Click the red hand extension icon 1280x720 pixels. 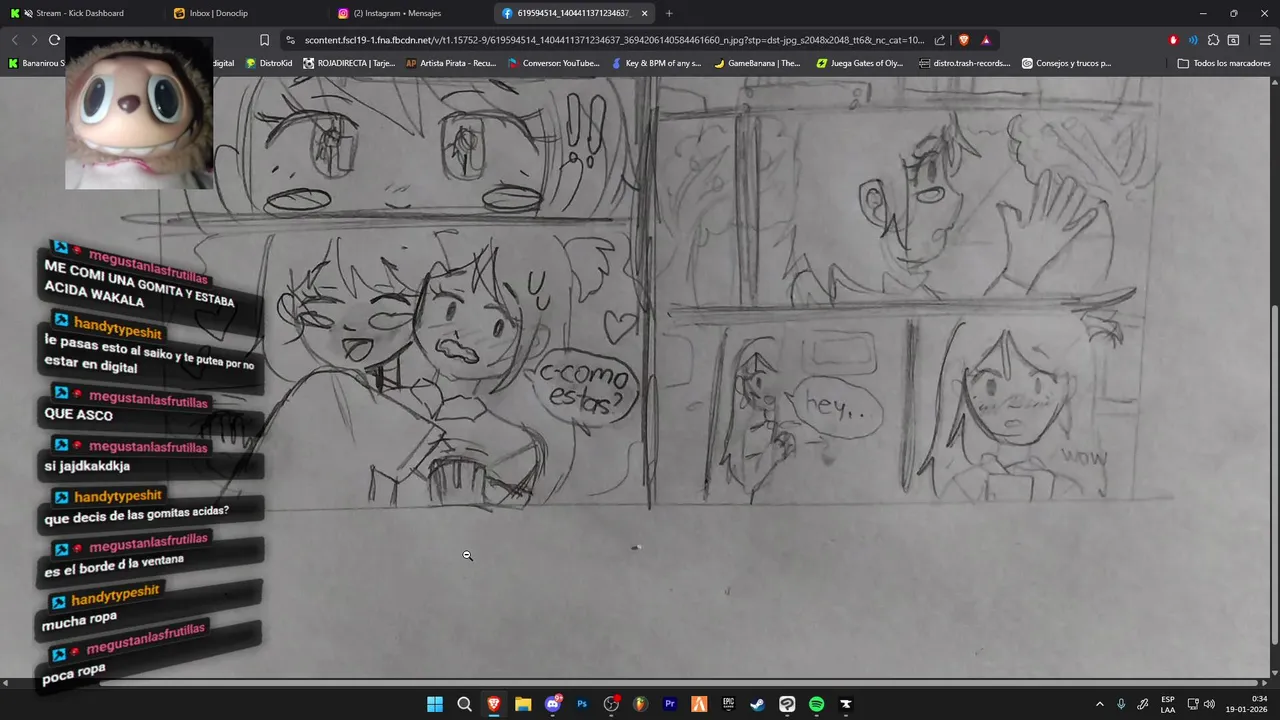click(x=1174, y=40)
